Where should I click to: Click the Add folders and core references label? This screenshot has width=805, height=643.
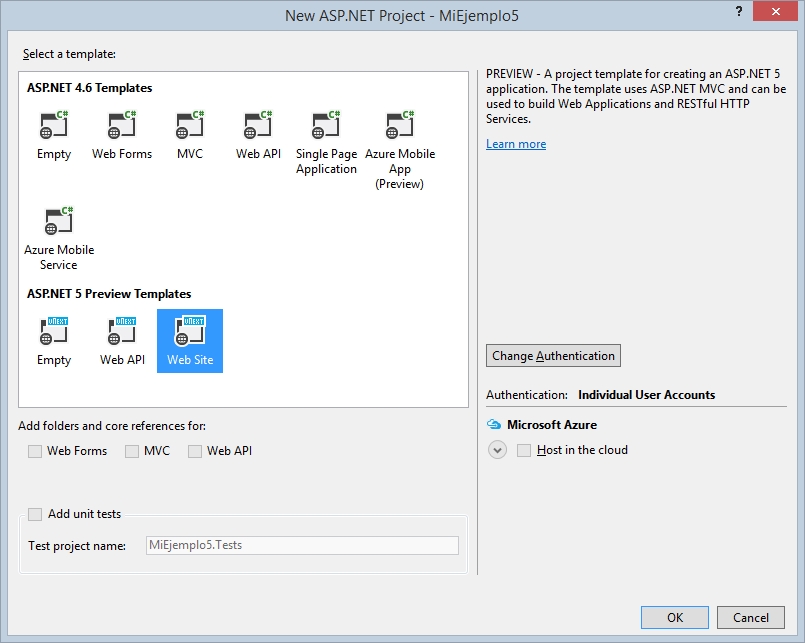(112, 426)
